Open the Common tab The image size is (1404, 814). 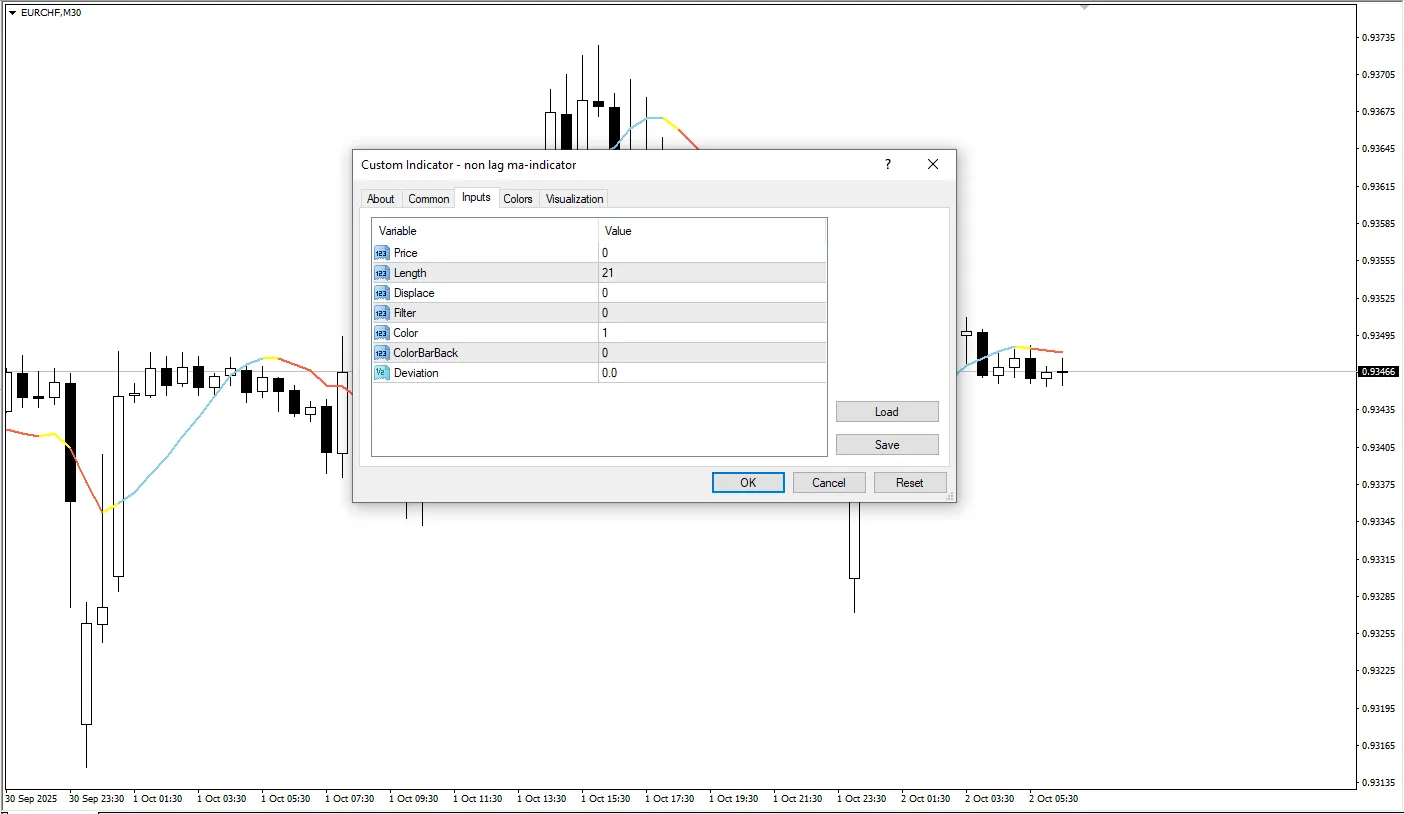tap(428, 199)
